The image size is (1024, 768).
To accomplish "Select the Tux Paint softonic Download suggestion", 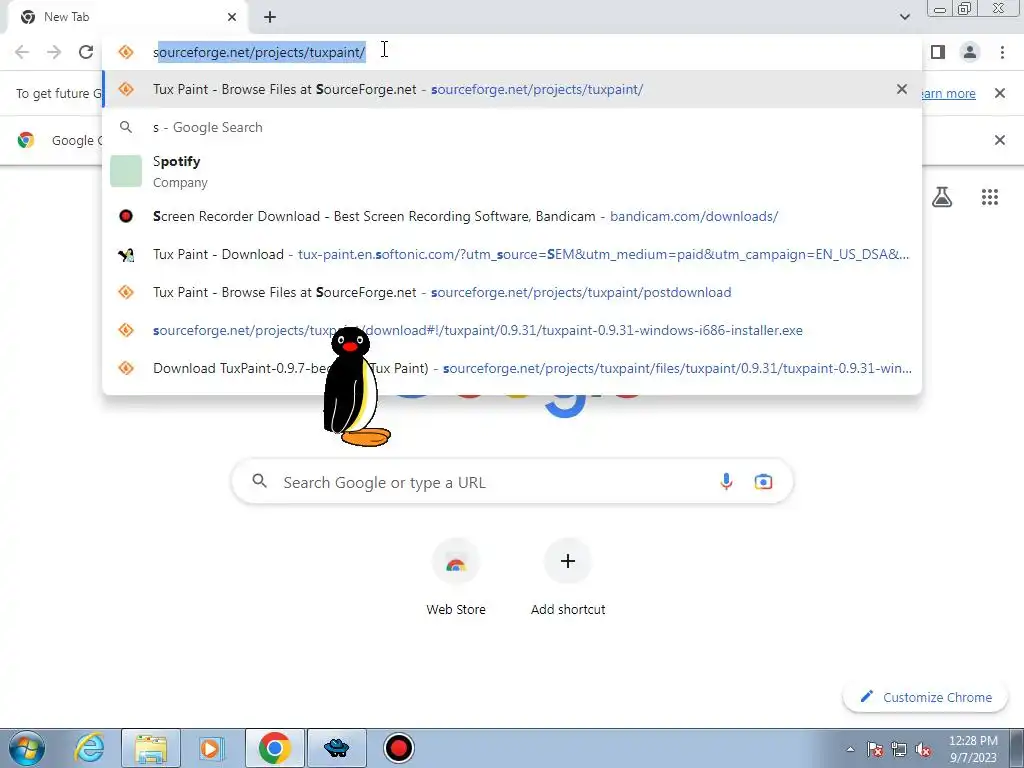I will click(512, 254).
